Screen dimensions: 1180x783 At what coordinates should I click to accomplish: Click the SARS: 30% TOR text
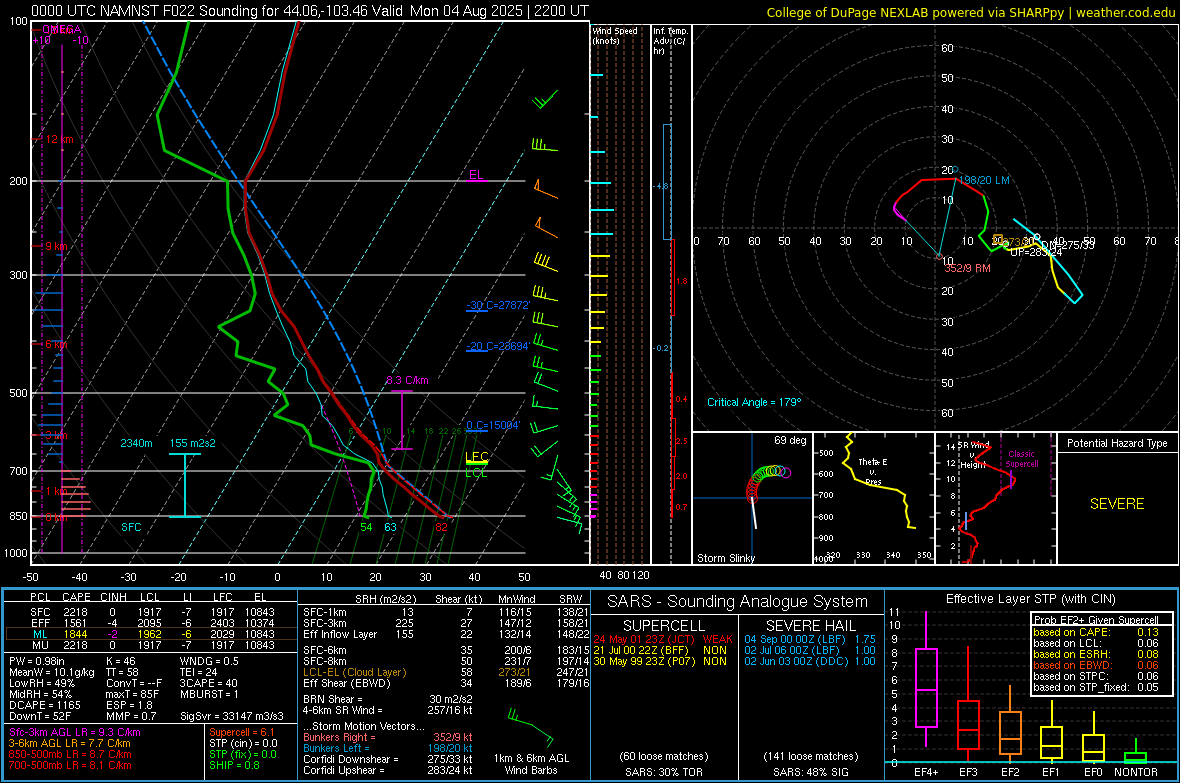click(x=662, y=772)
